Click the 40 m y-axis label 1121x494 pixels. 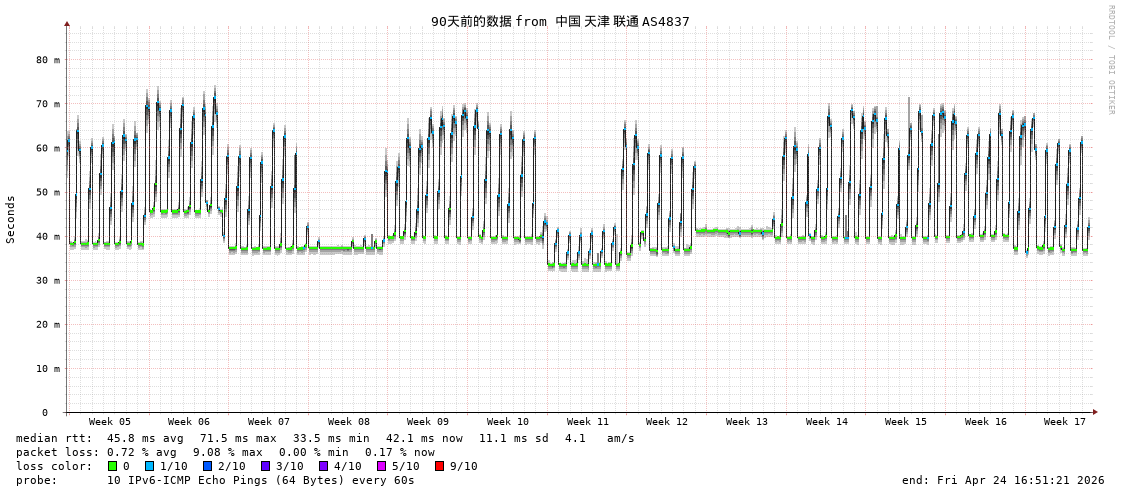48,236
